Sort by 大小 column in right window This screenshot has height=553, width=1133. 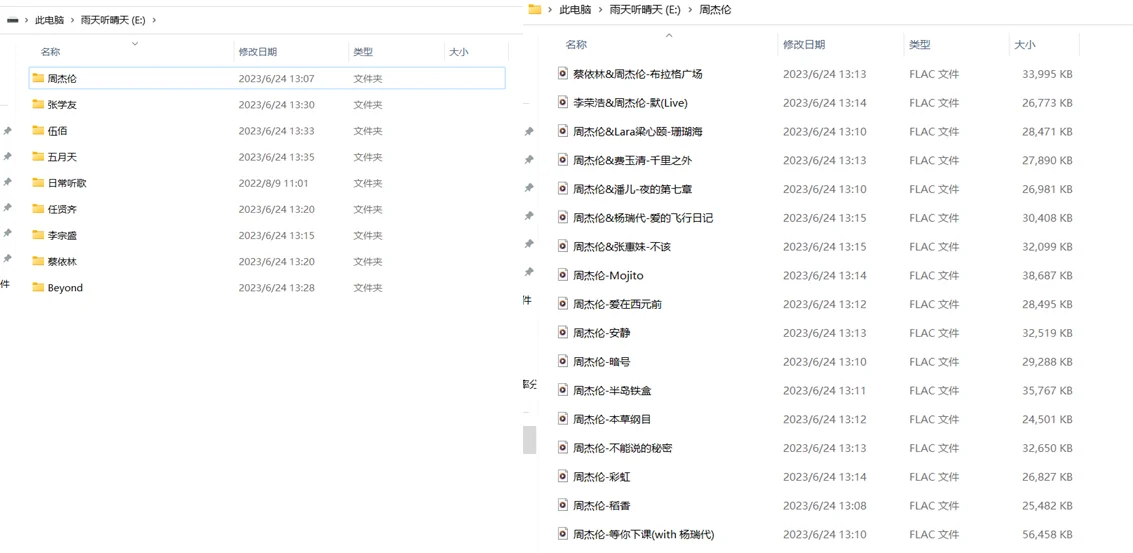[1025, 45]
